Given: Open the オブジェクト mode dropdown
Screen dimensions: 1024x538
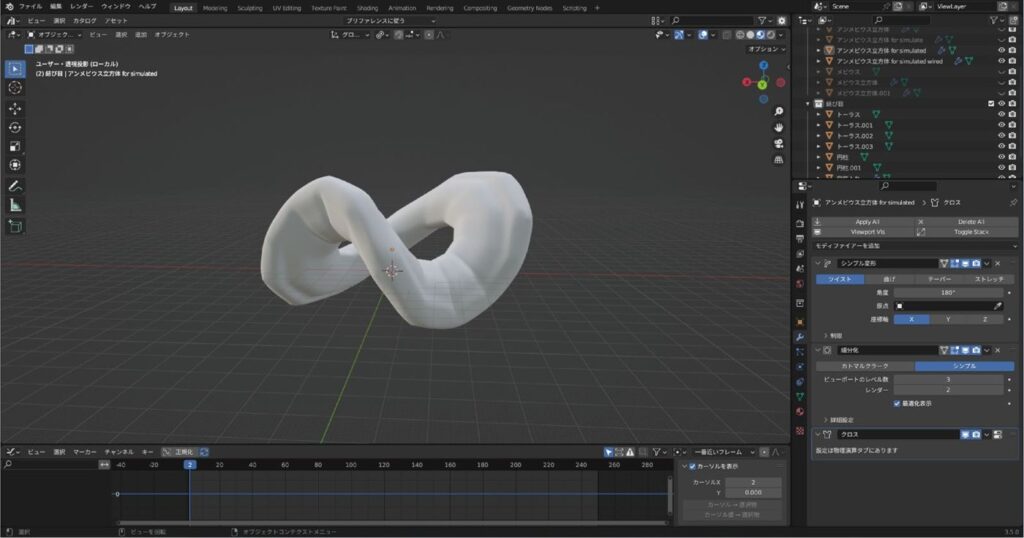Looking at the screenshot, I should (x=54, y=35).
